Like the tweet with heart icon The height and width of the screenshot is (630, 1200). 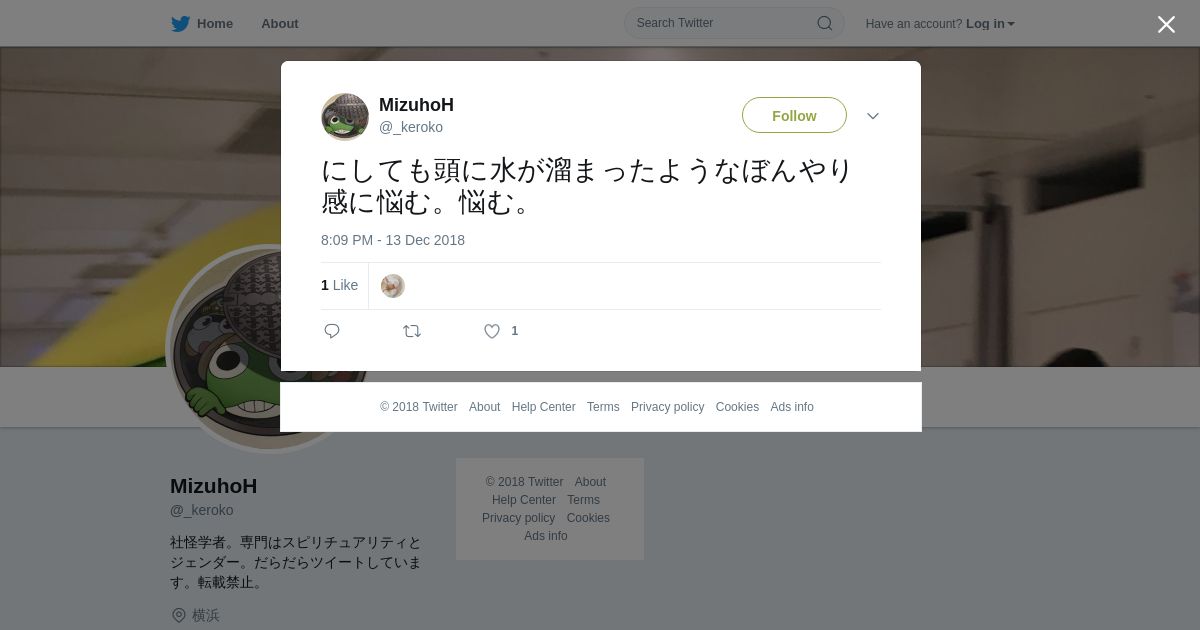(492, 331)
